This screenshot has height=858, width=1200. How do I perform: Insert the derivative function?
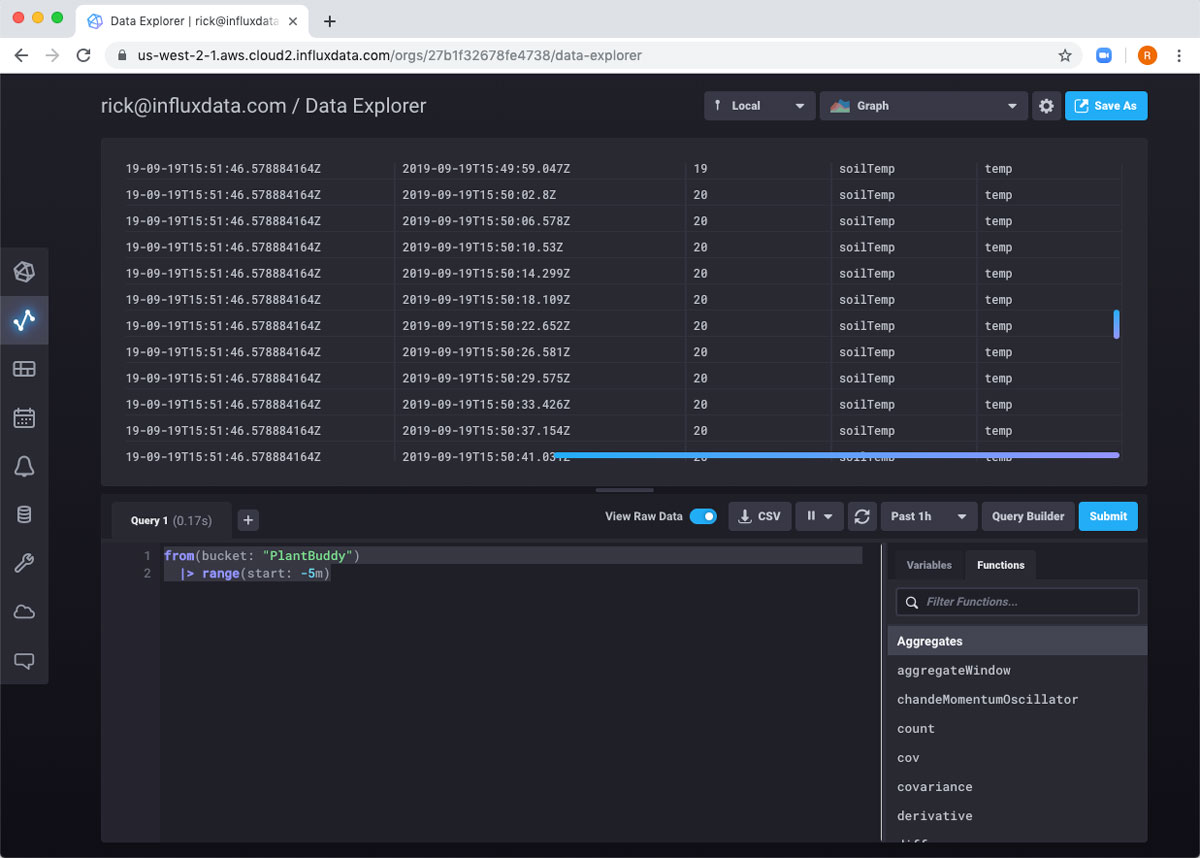pos(935,816)
